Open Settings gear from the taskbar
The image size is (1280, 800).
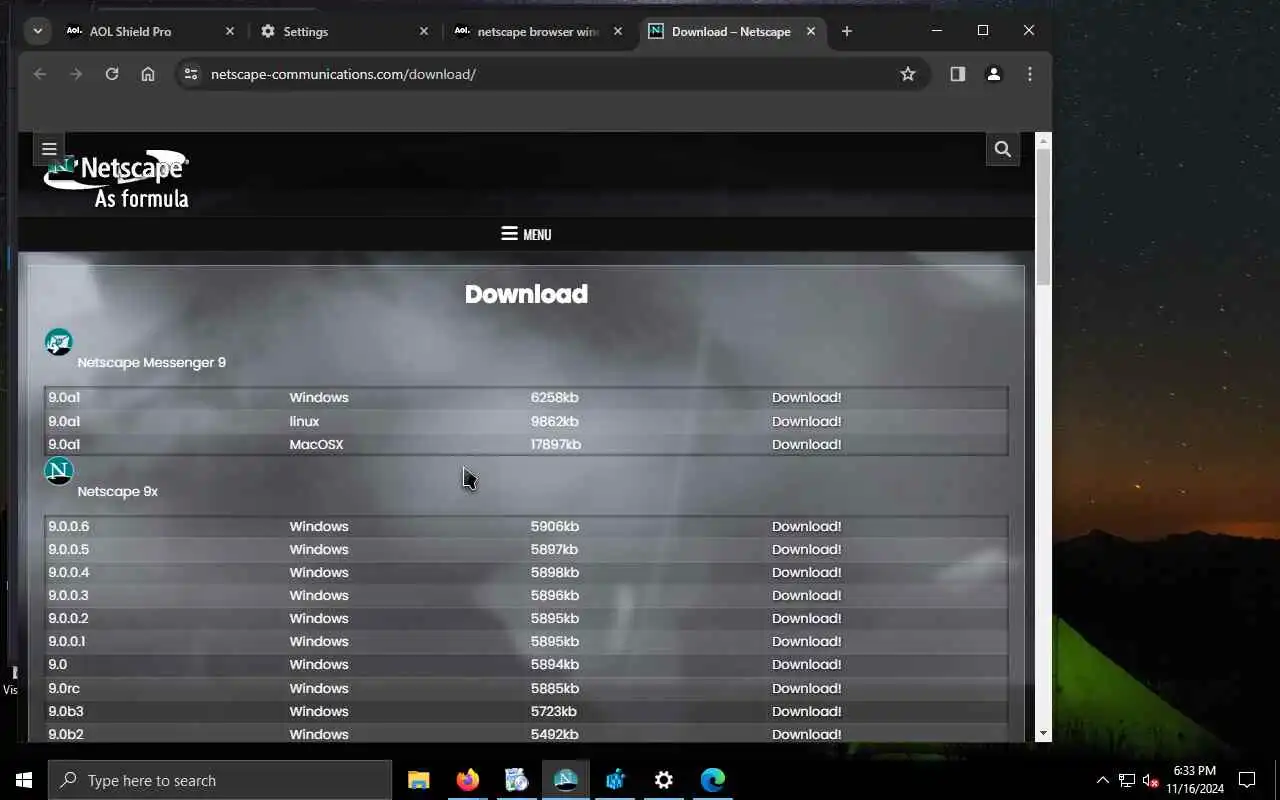click(x=663, y=780)
